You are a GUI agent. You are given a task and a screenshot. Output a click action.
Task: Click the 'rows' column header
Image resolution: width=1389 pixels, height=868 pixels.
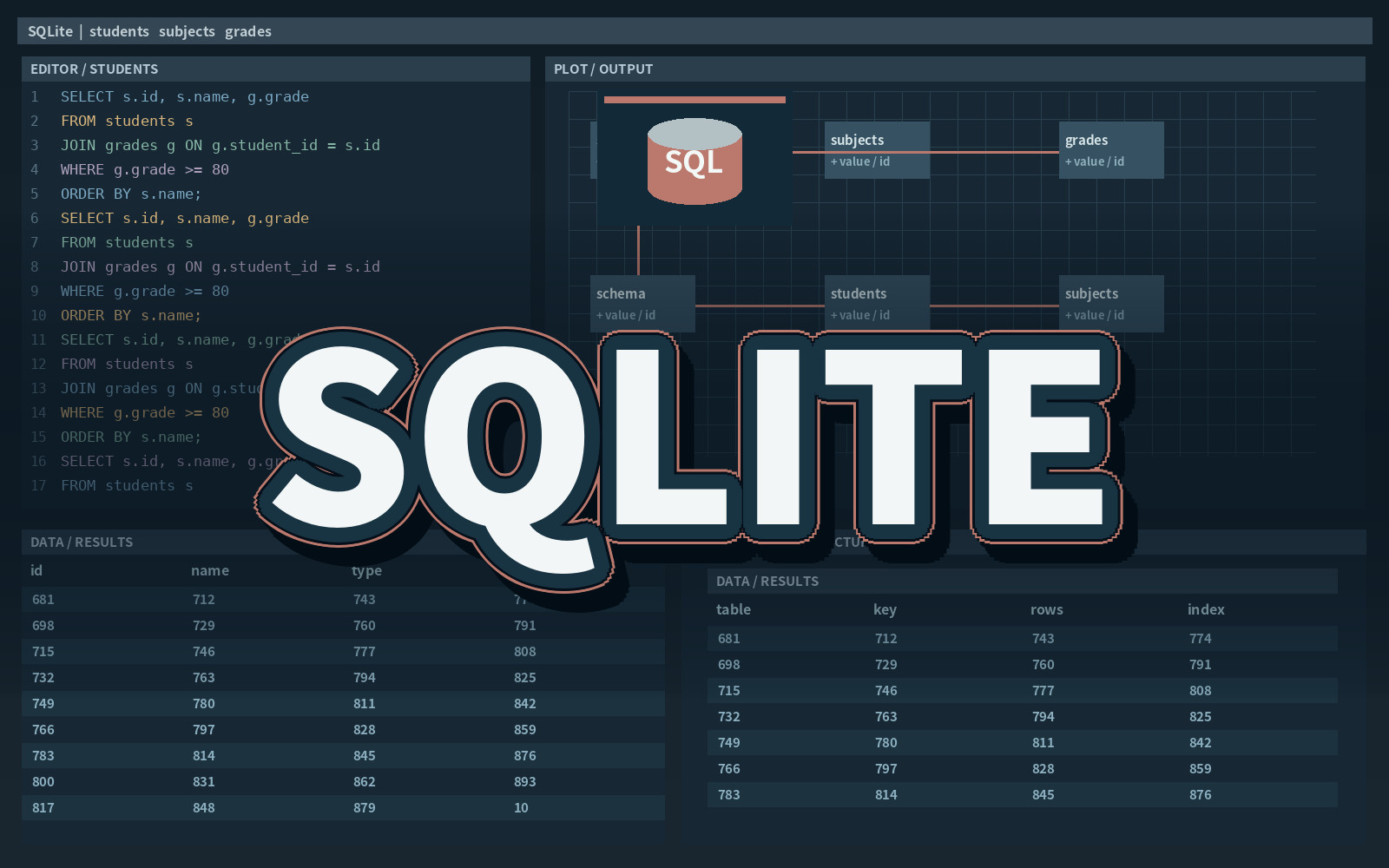tap(1047, 609)
